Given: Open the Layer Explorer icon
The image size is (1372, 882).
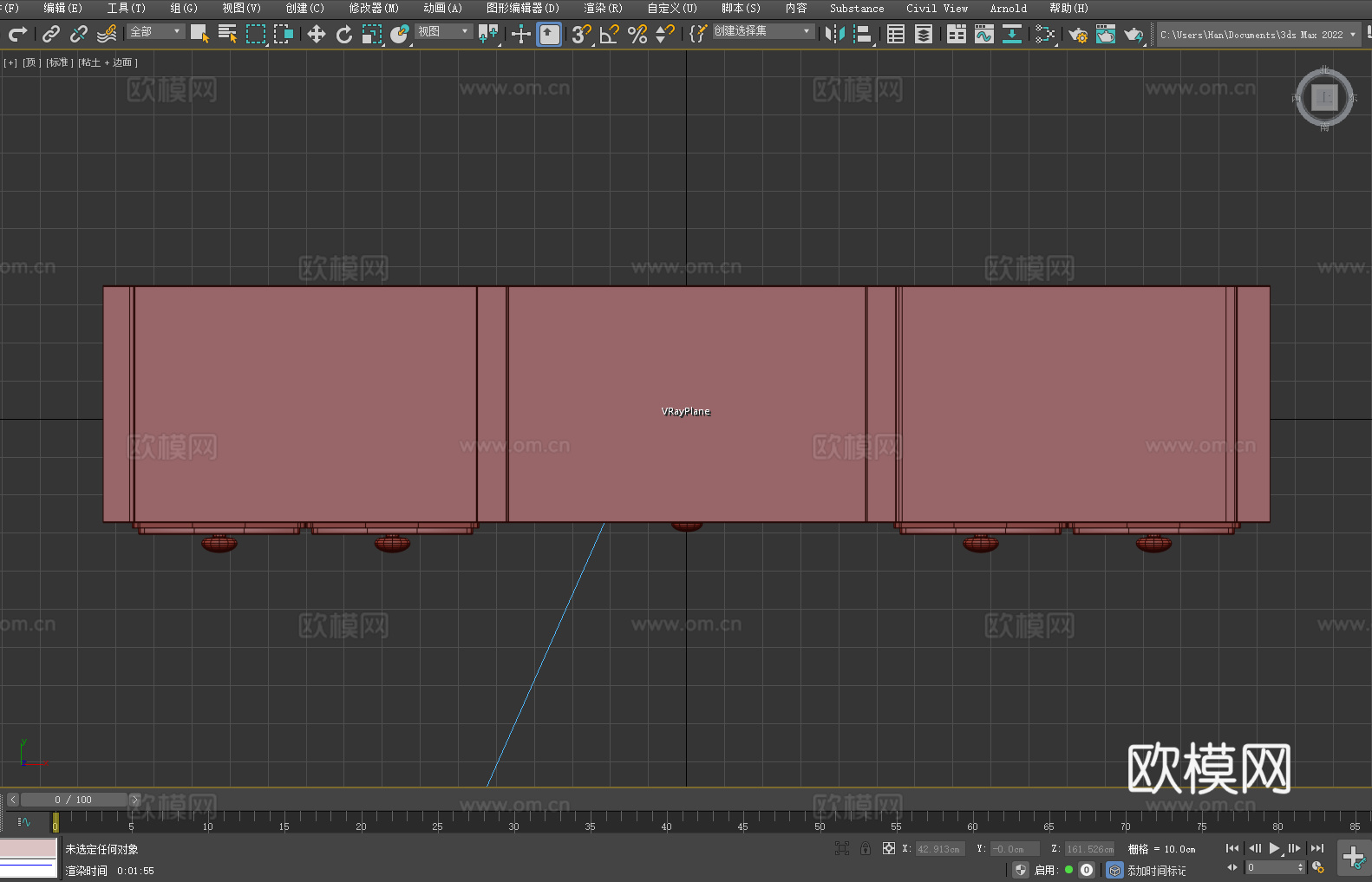Looking at the screenshot, I should click(x=924, y=34).
